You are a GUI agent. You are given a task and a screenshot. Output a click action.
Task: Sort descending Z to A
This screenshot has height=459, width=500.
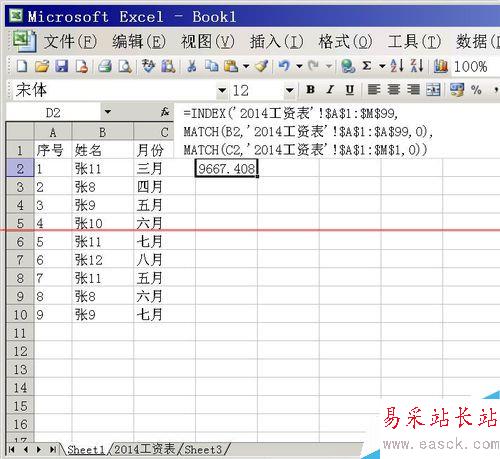(417, 66)
